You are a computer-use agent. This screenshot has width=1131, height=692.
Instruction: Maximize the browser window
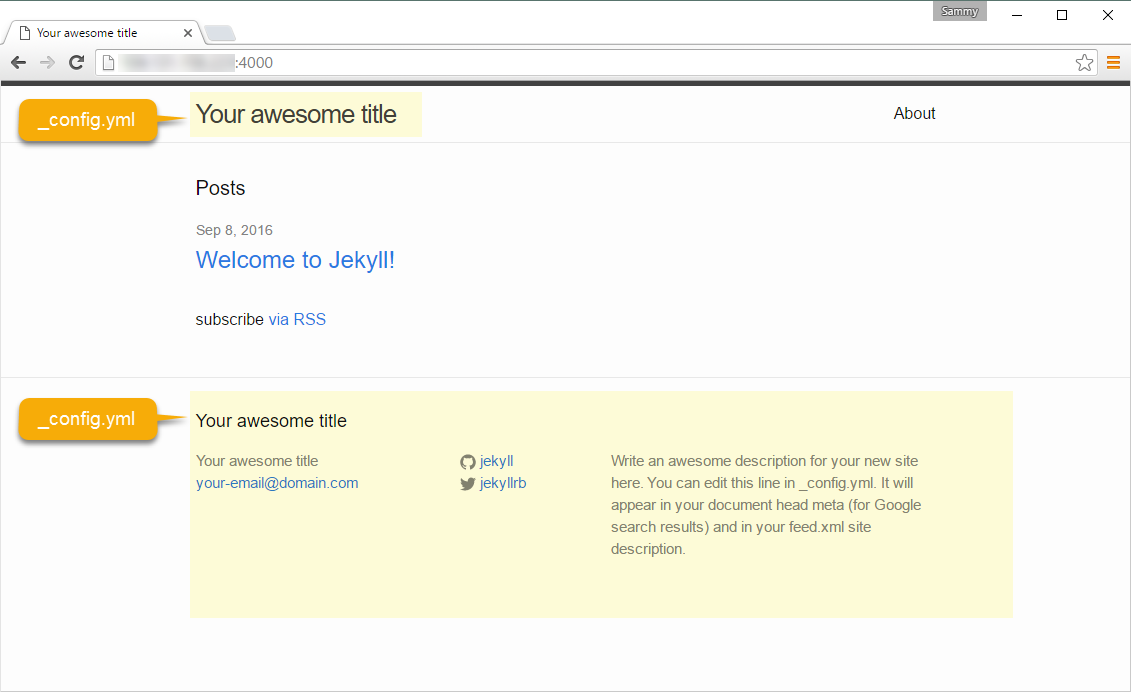tap(1062, 15)
